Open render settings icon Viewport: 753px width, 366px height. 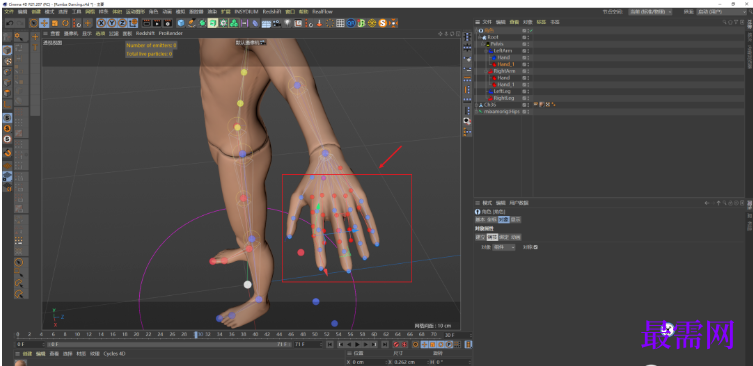pyautogui.click(x=168, y=23)
